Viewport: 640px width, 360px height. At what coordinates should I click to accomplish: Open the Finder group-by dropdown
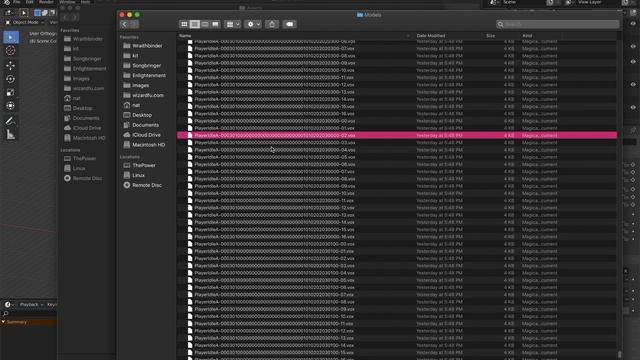233,24
